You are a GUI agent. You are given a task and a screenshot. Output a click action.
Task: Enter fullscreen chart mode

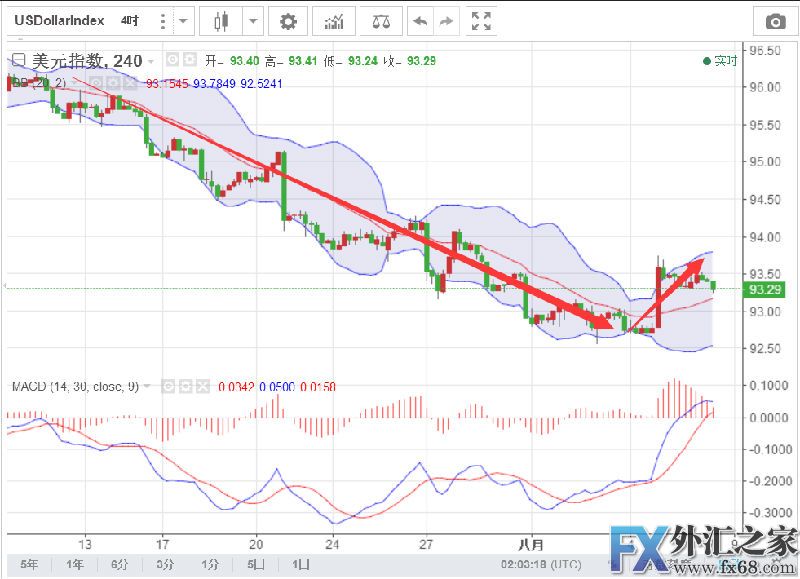tap(482, 20)
